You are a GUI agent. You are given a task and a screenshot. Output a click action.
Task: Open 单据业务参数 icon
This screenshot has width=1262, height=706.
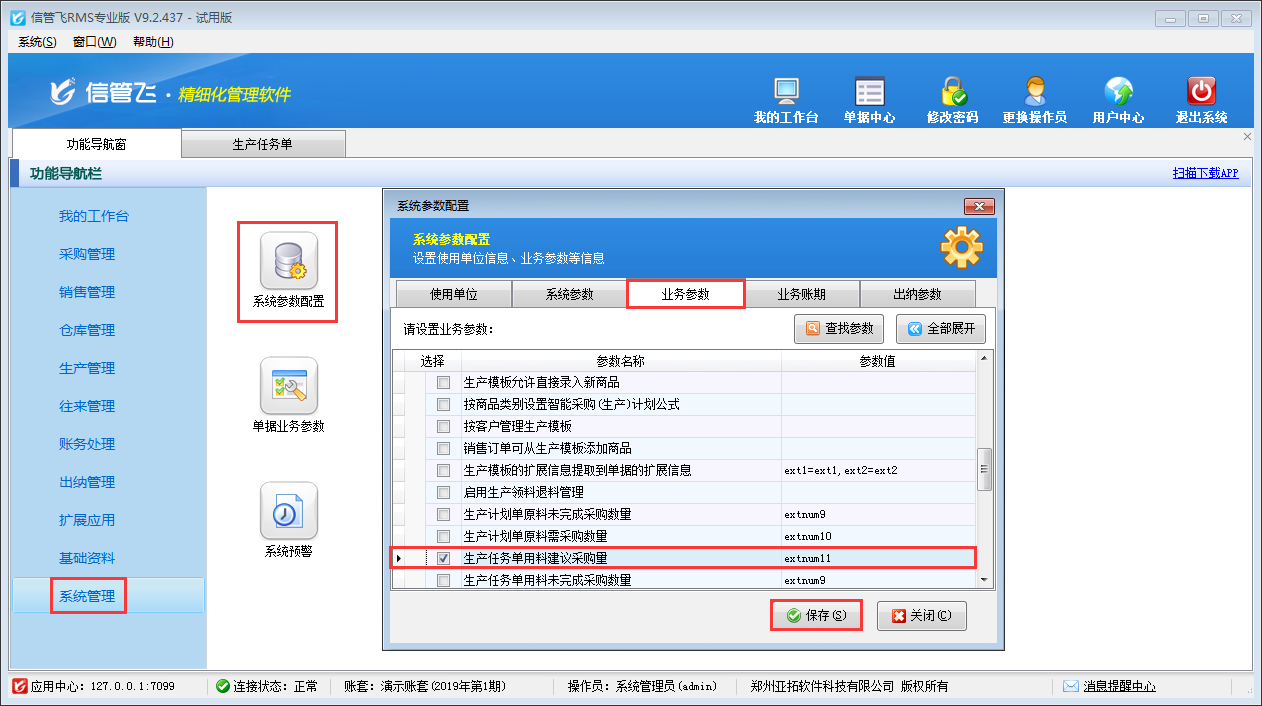click(288, 386)
